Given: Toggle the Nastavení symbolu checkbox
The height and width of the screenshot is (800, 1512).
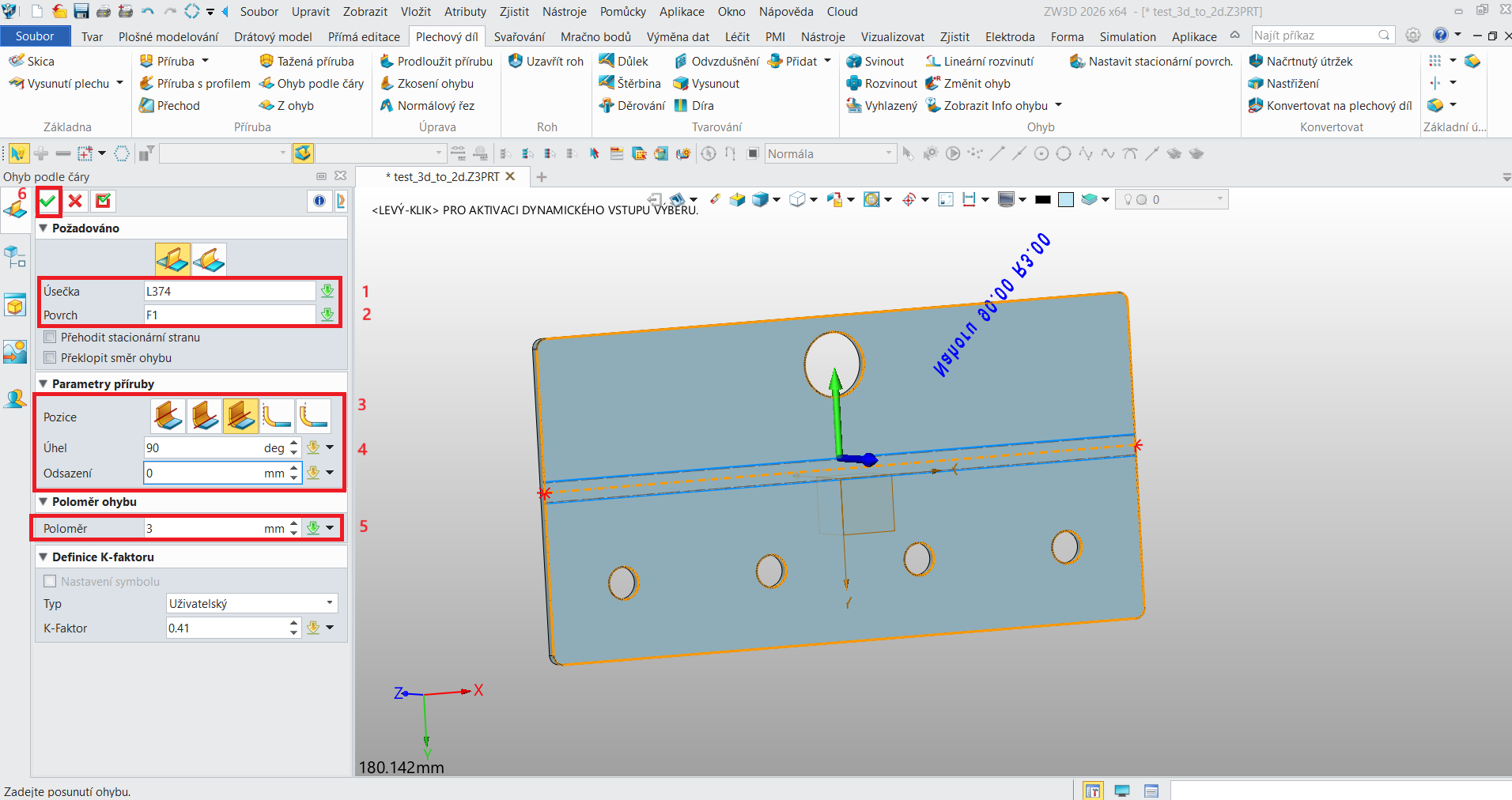Looking at the screenshot, I should pos(50,581).
